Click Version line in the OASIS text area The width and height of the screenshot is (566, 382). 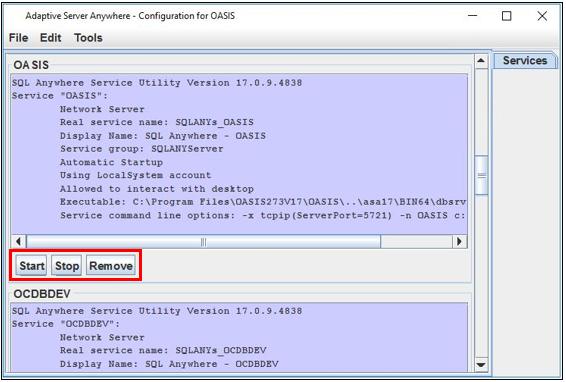[157, 83]
